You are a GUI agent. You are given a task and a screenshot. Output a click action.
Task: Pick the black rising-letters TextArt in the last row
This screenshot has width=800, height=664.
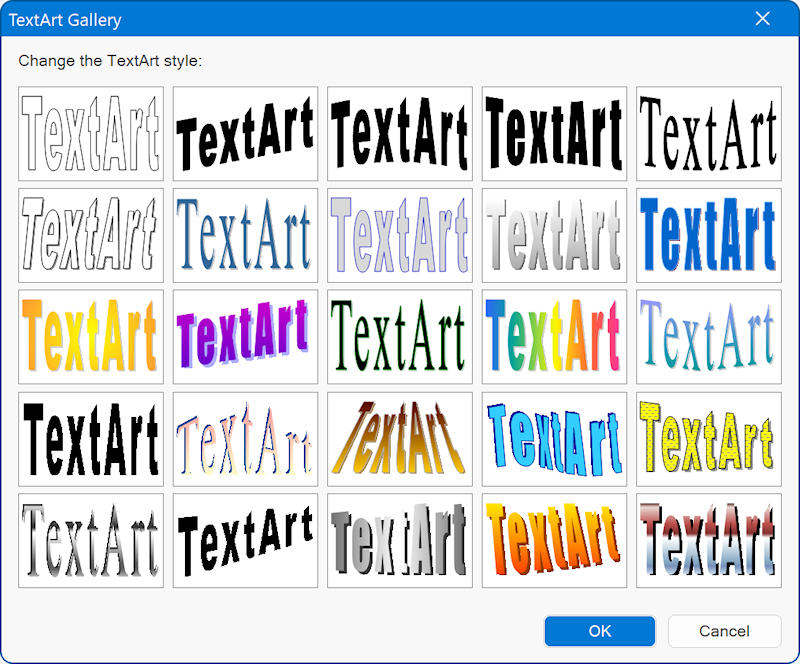(x=245, y=540)
